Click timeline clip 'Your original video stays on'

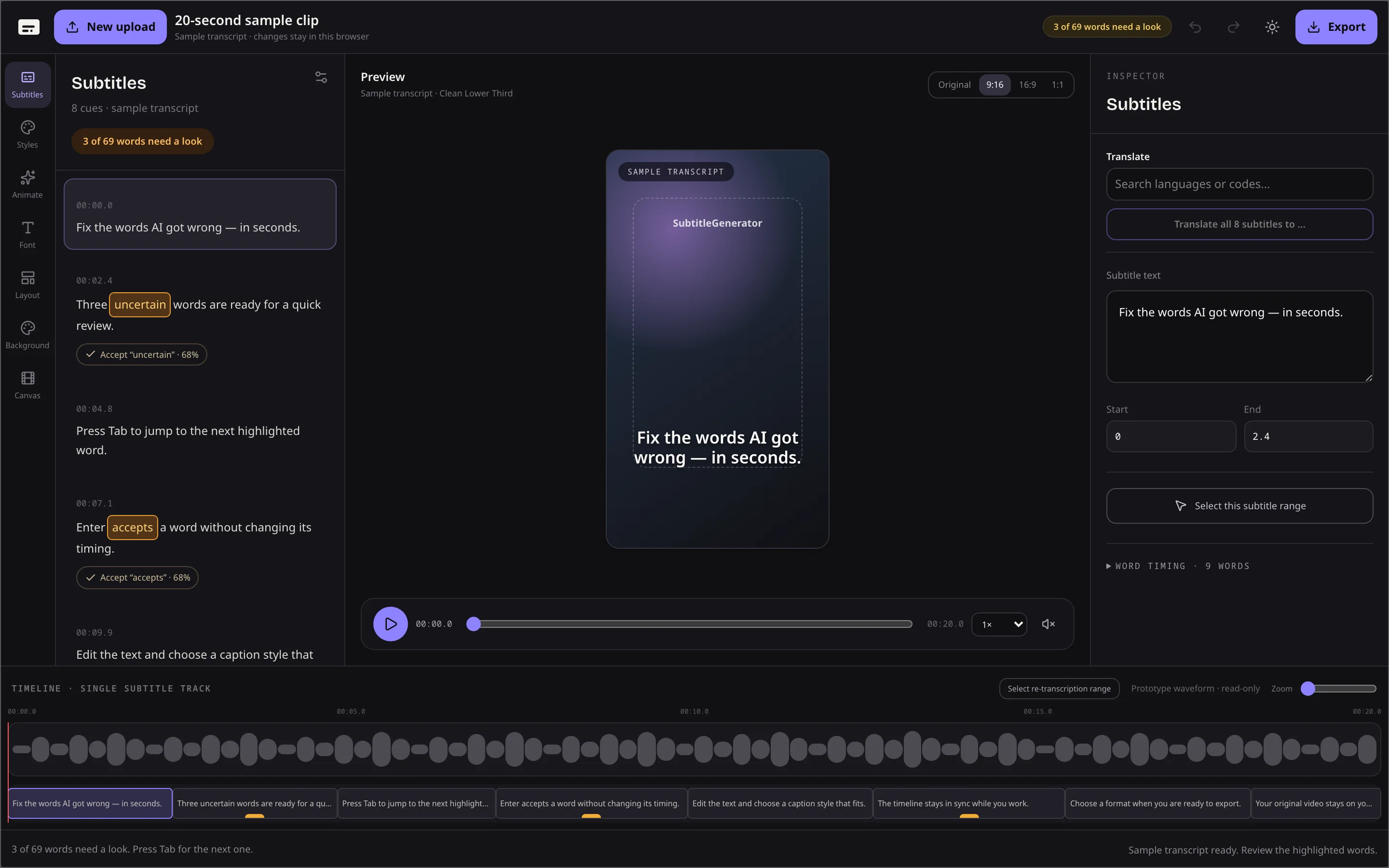1316,804
